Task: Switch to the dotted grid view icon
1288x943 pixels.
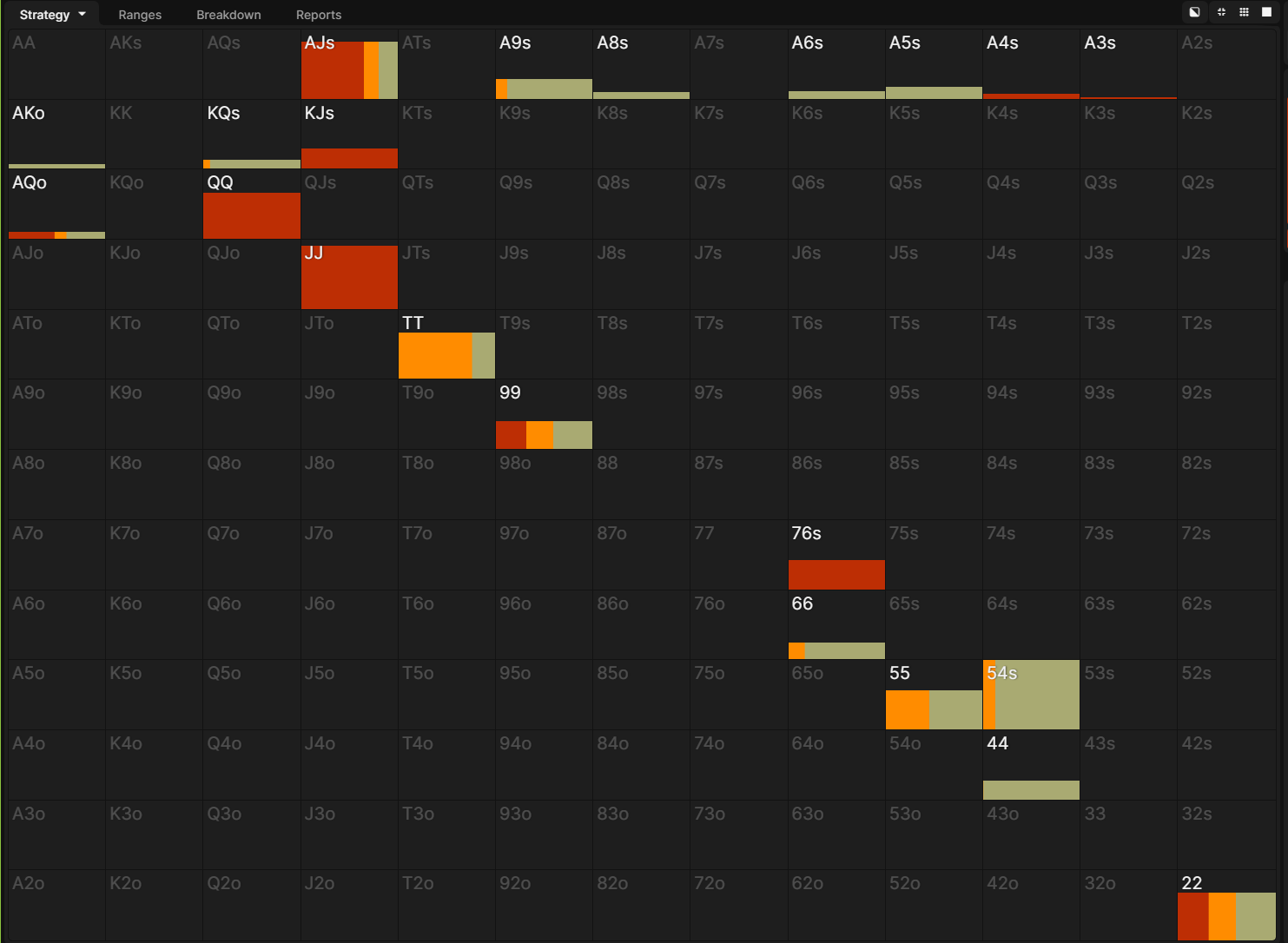Action: pos(1244,12)
